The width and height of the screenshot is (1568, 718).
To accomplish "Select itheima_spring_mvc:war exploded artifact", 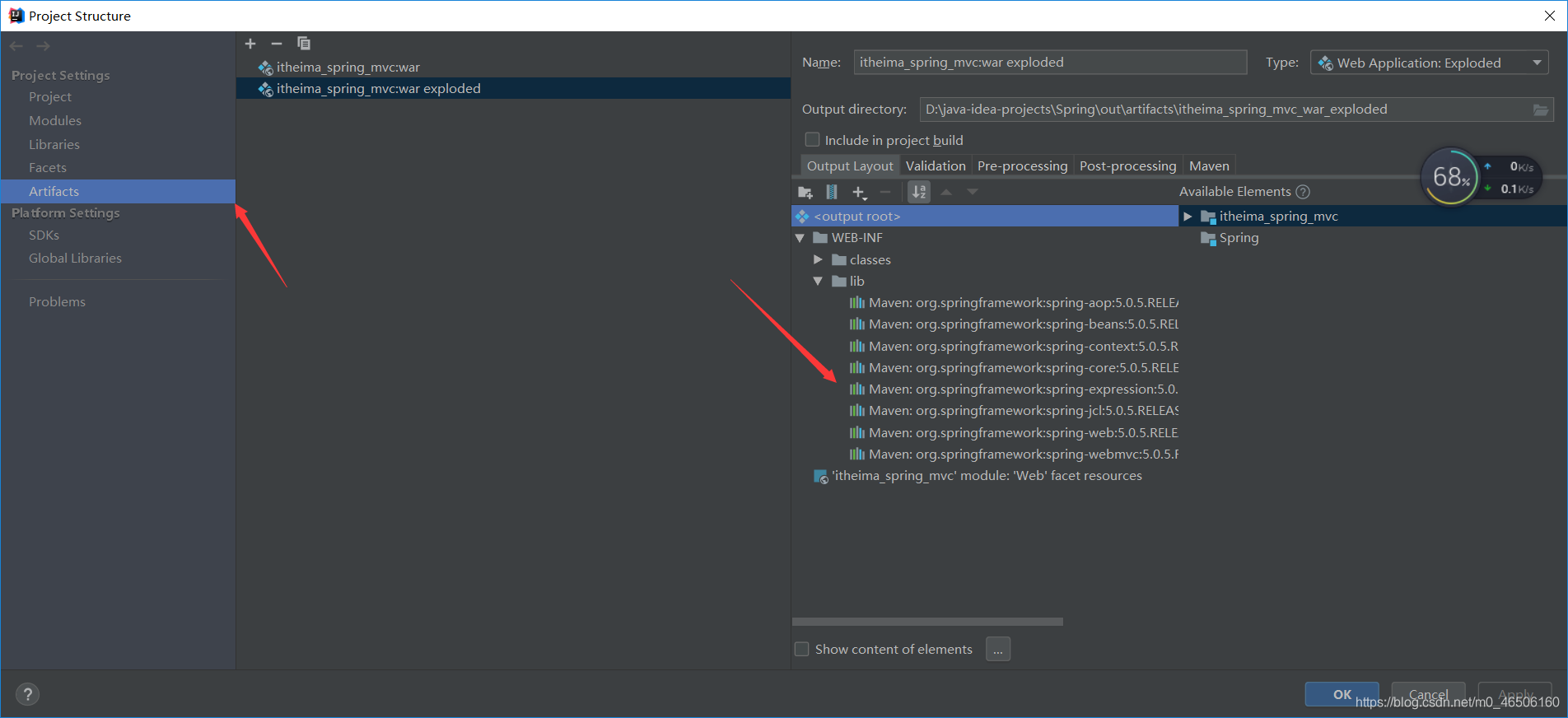I will tap(513, 89).
